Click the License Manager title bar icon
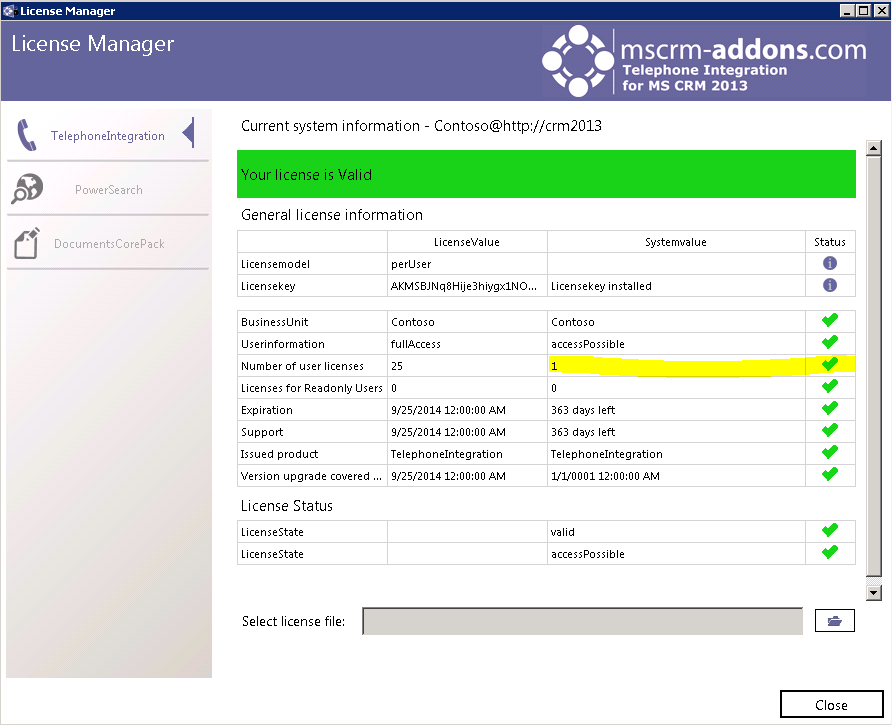The width and height of the screenshot is (892, 725). pos(10,11)
